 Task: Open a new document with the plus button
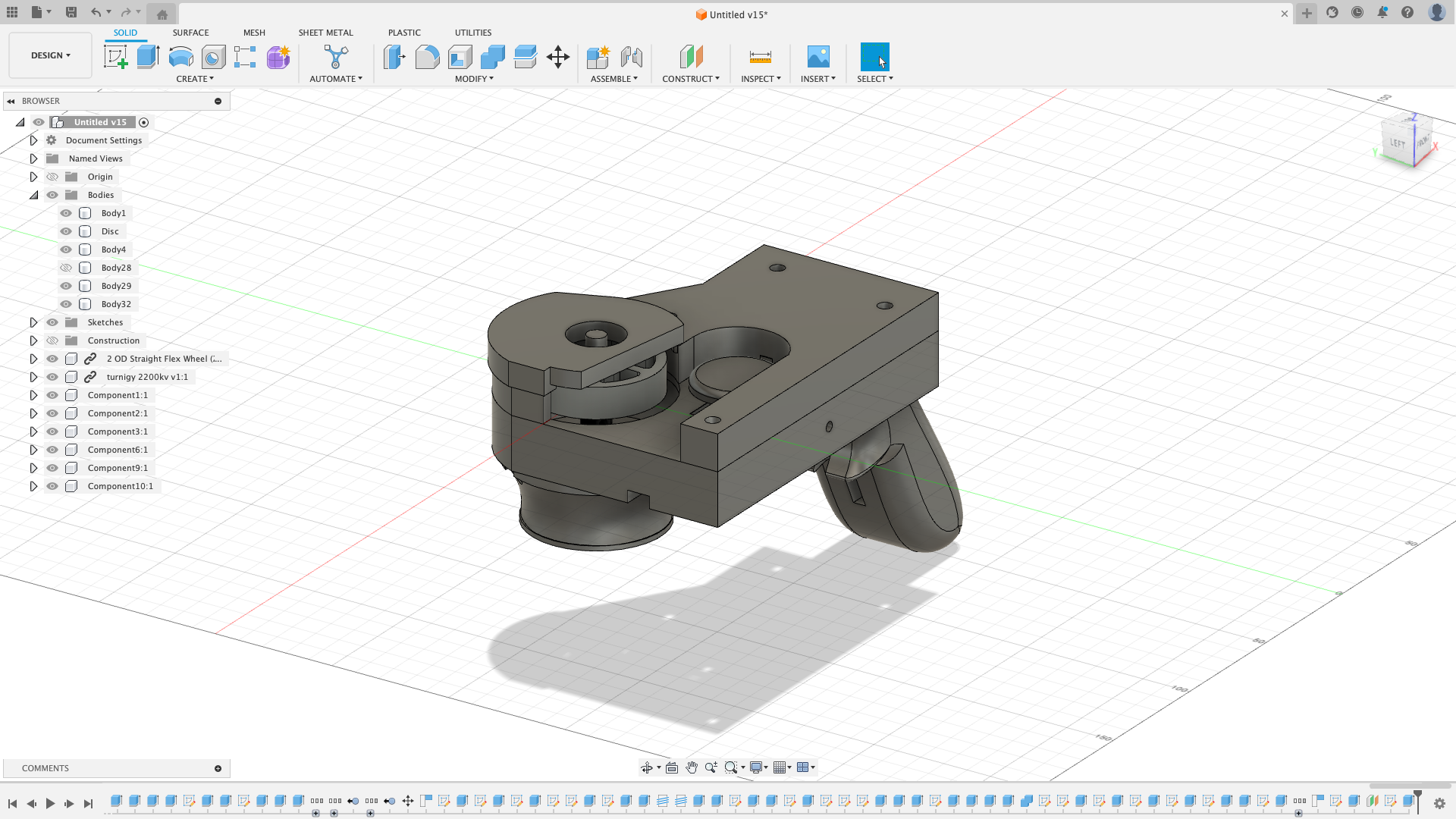point(1305,14)
